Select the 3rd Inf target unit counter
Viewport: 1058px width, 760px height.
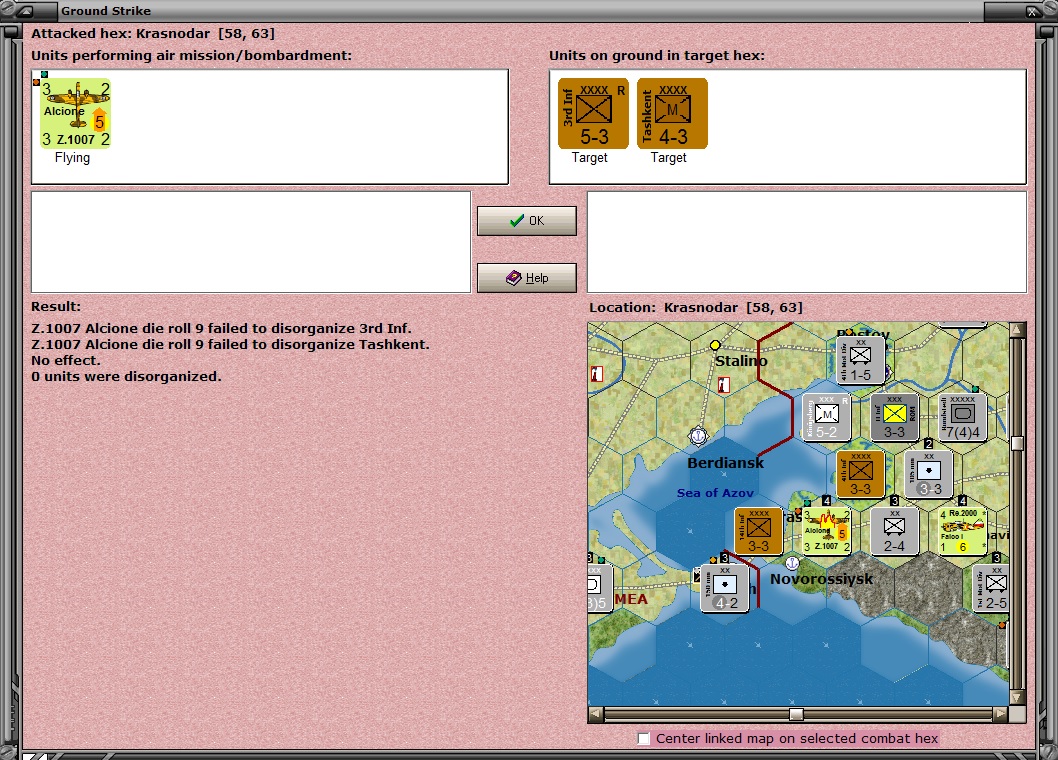click(x=593, y=113)
